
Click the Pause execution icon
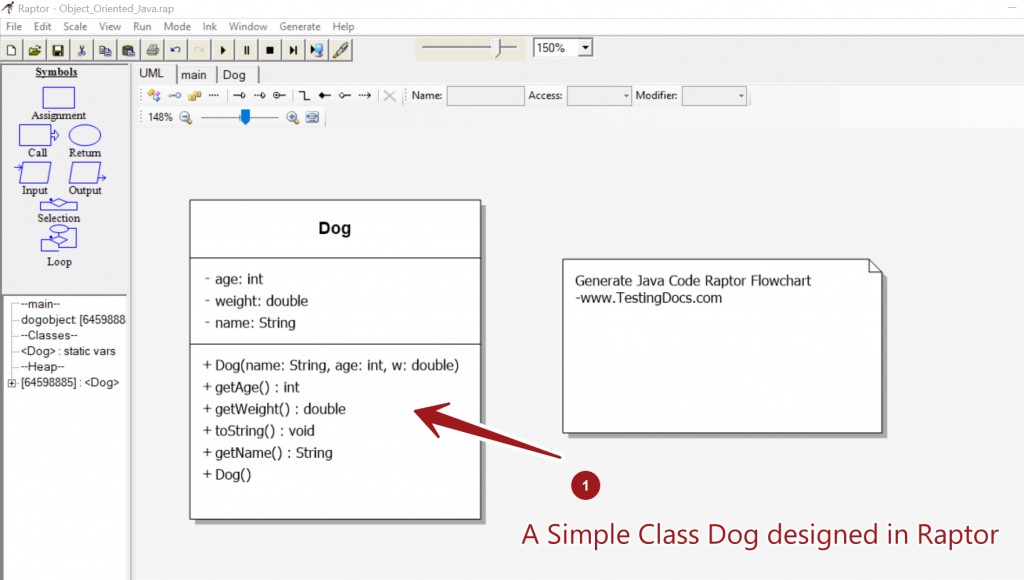246,49
